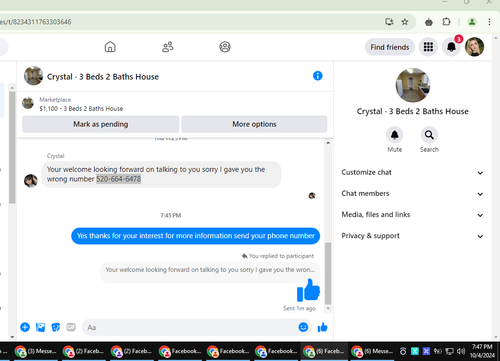The width and height of the screenshot is (500, 361).
Task: Click Crystal's avatar beside her message
Action: coord(31,181)
